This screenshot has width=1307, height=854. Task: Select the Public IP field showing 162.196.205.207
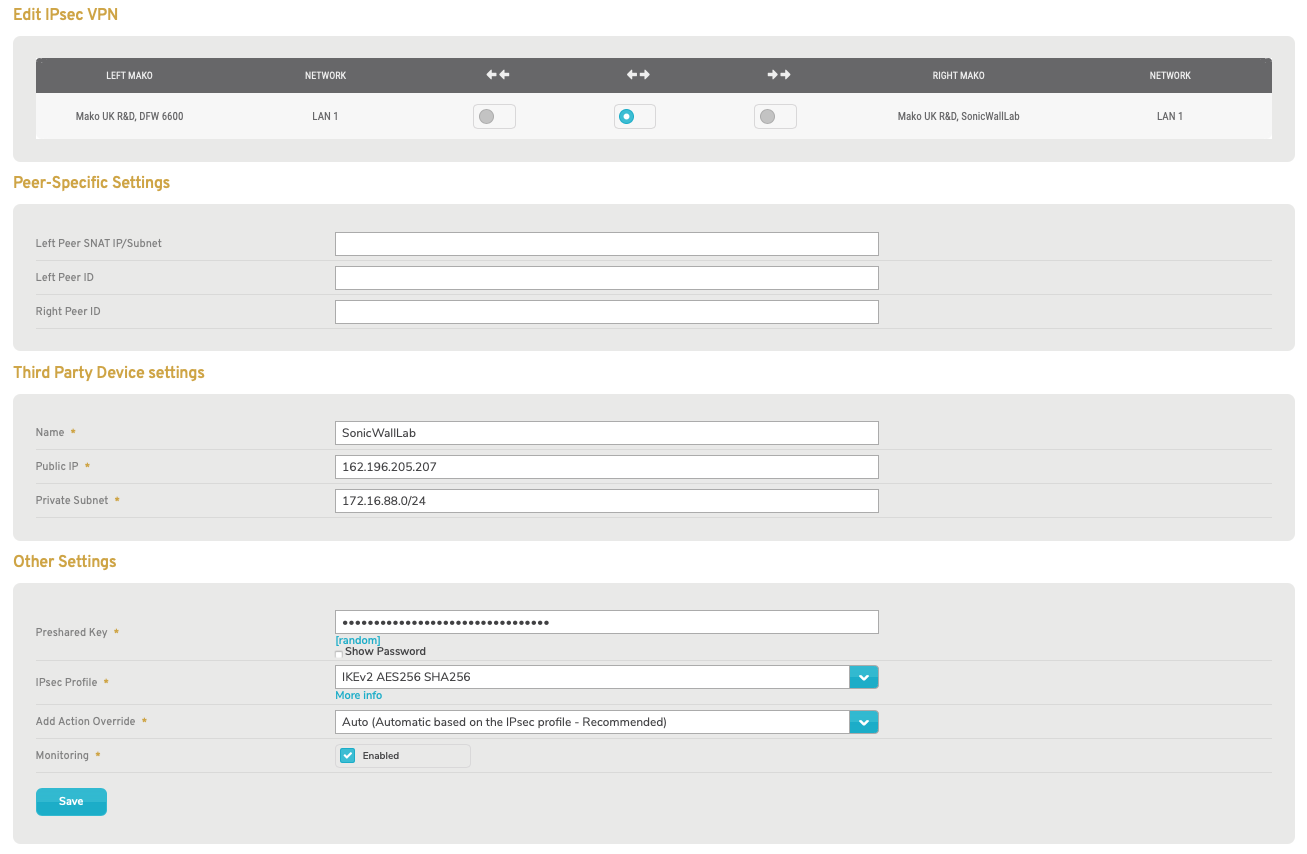(x=606, y=466)
